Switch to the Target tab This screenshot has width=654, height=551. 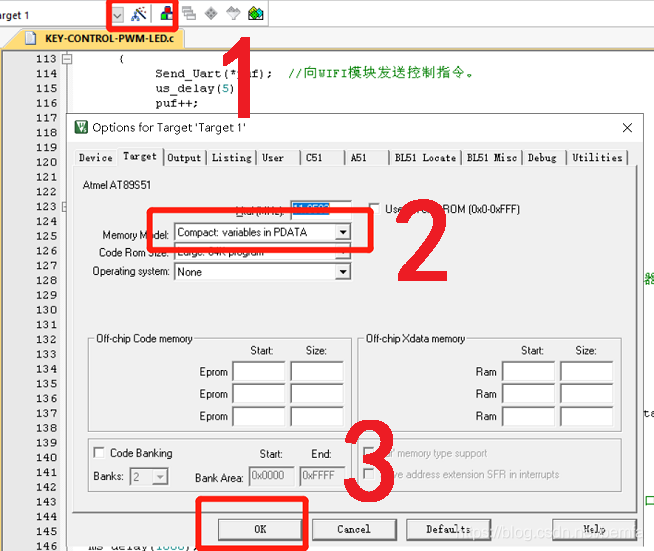click(140, 156)
